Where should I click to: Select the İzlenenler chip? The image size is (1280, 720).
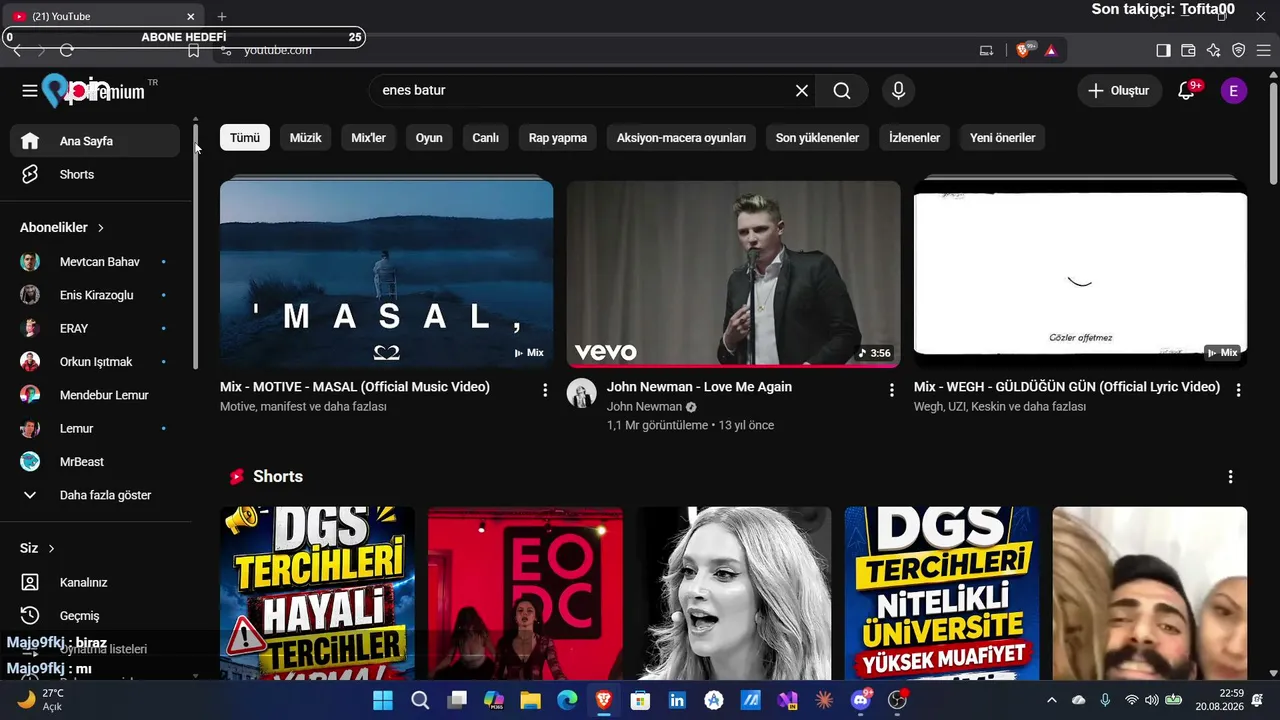pos(915,138)
